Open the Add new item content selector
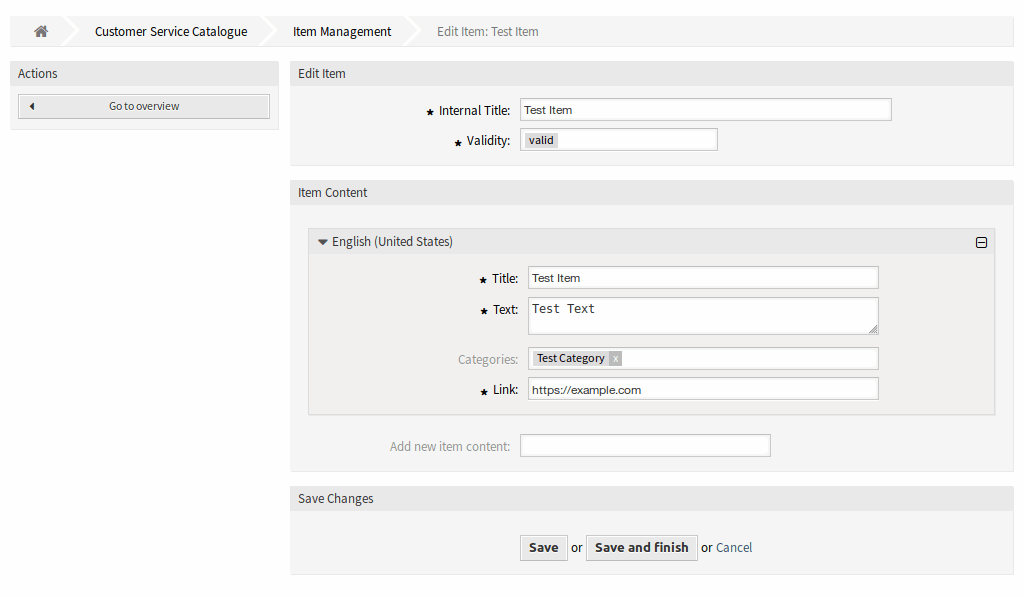 645,445
